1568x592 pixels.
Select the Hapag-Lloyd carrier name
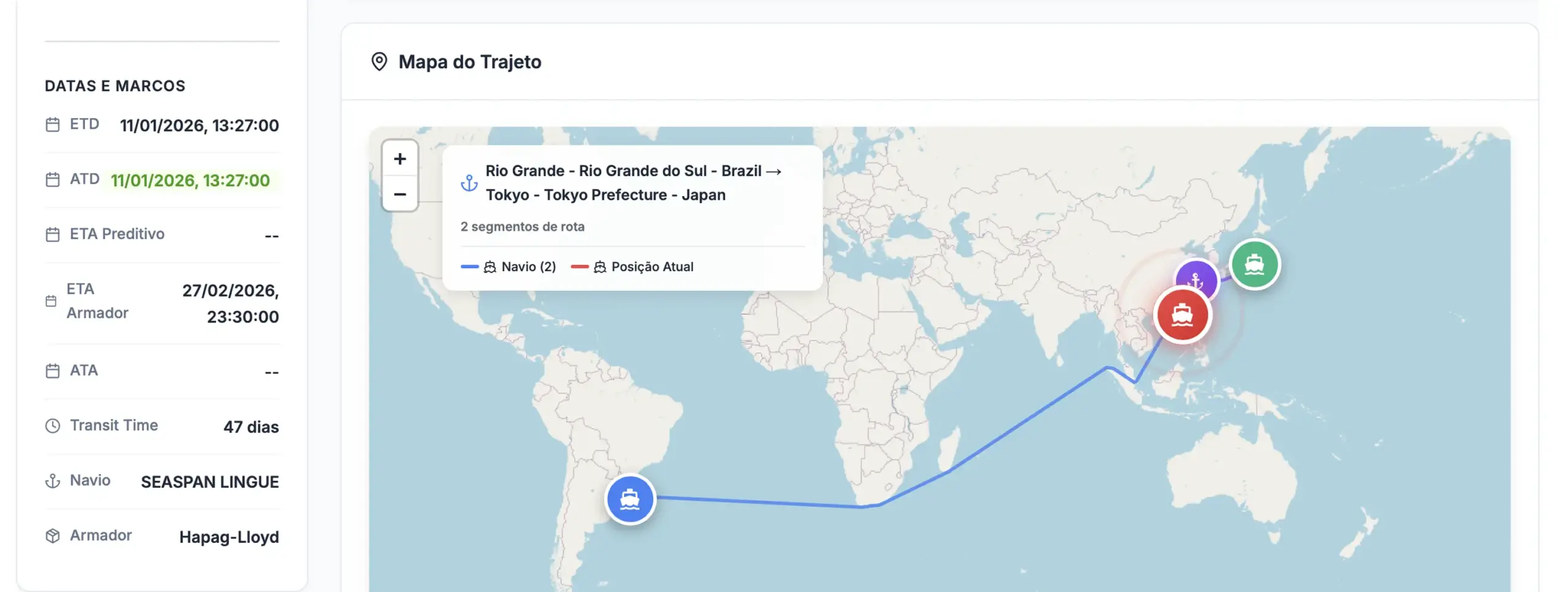[x=228, y=538]
